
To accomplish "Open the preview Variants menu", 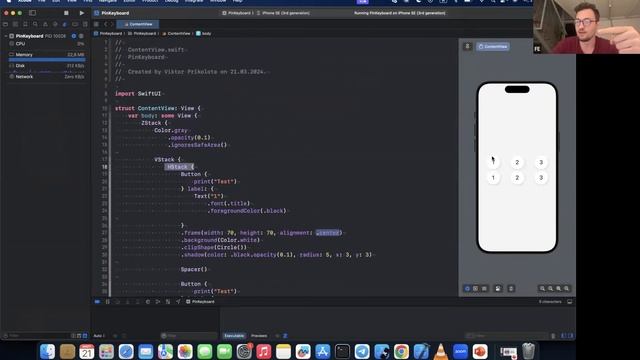I will tap(484, 289).
